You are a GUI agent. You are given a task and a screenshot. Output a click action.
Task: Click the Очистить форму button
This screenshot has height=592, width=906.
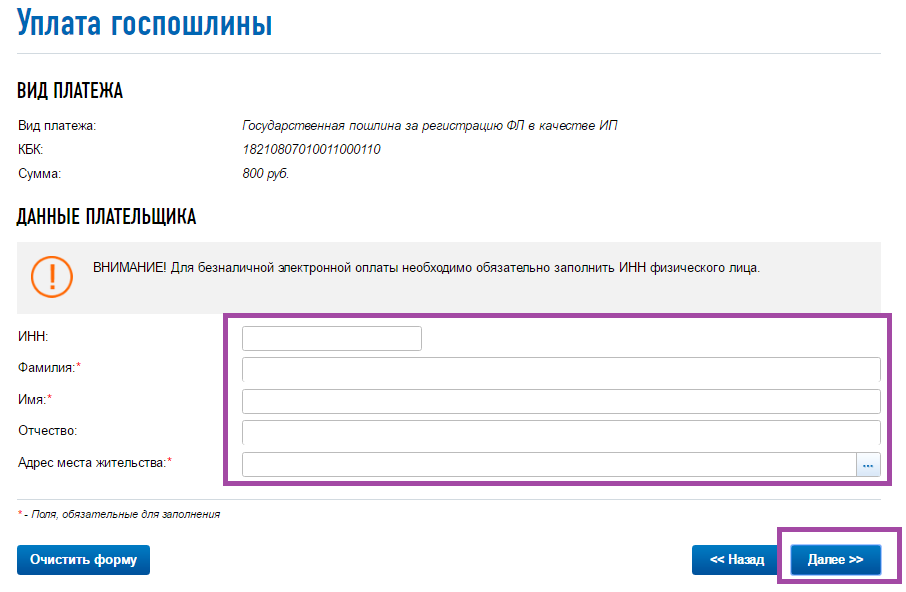point(83,560)
